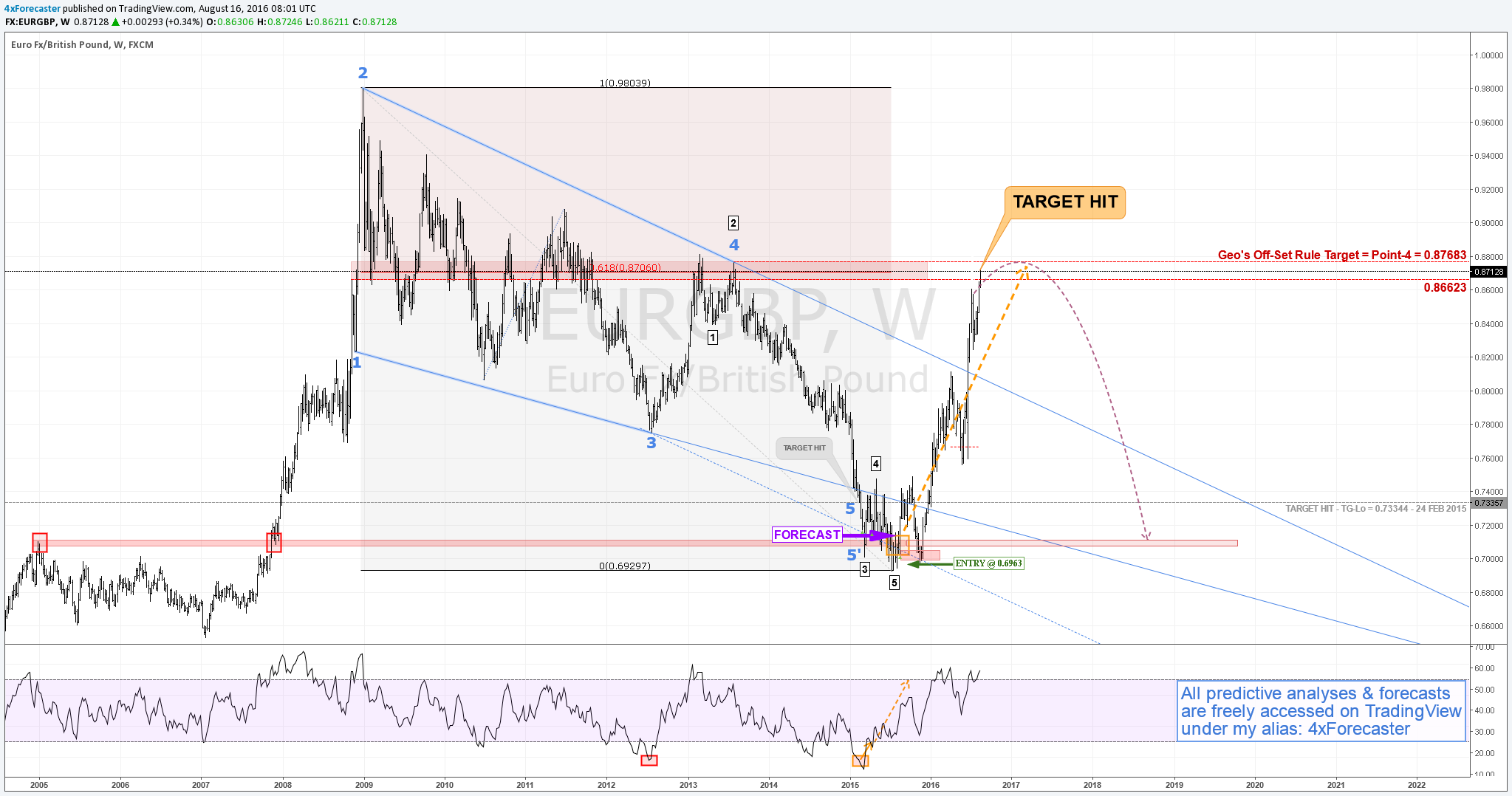Select the boxed 1 sub-wave label
1512x796 pixels.
[712, 337]
